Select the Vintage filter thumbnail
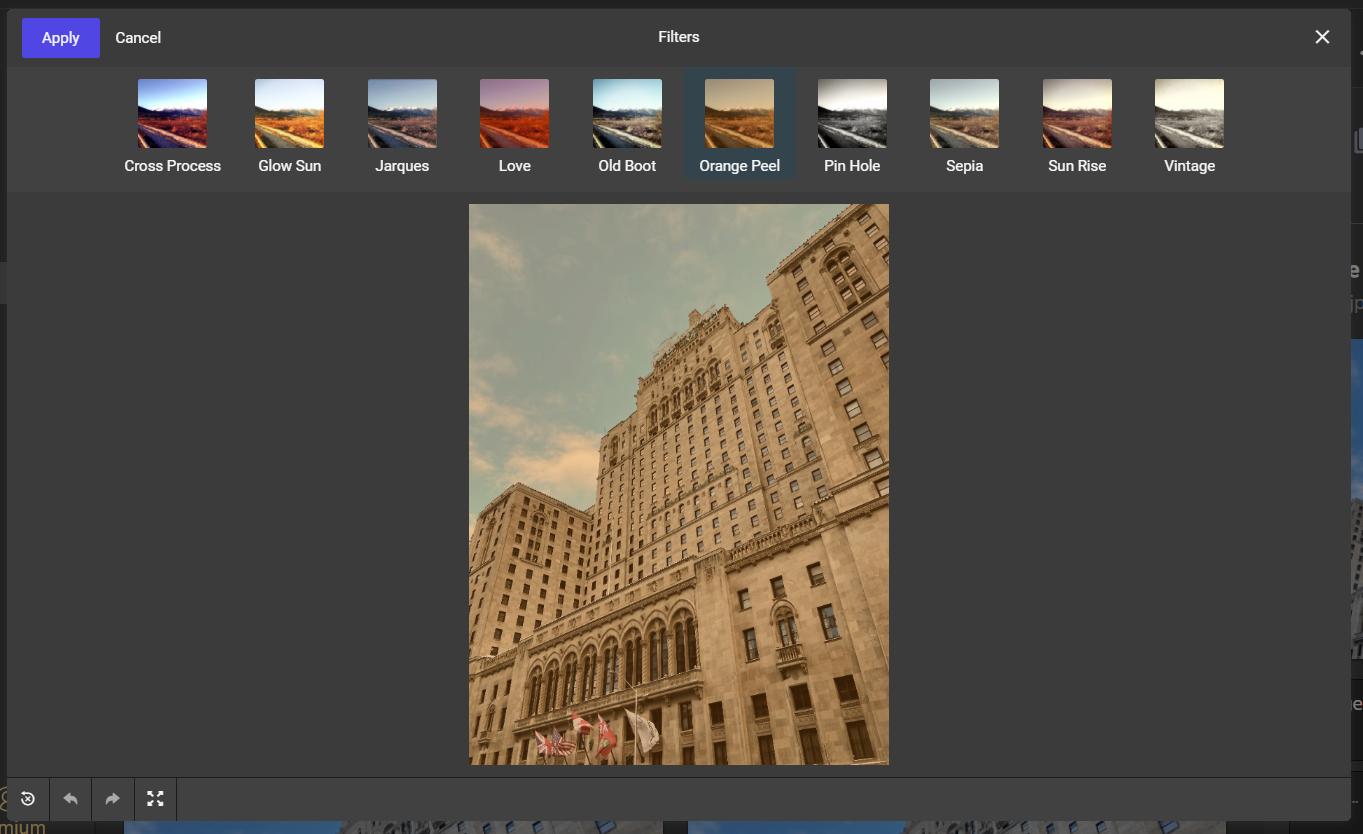Image resolution: width=1363 pixels, height=834 pixels. click(x=1189, y=114)
